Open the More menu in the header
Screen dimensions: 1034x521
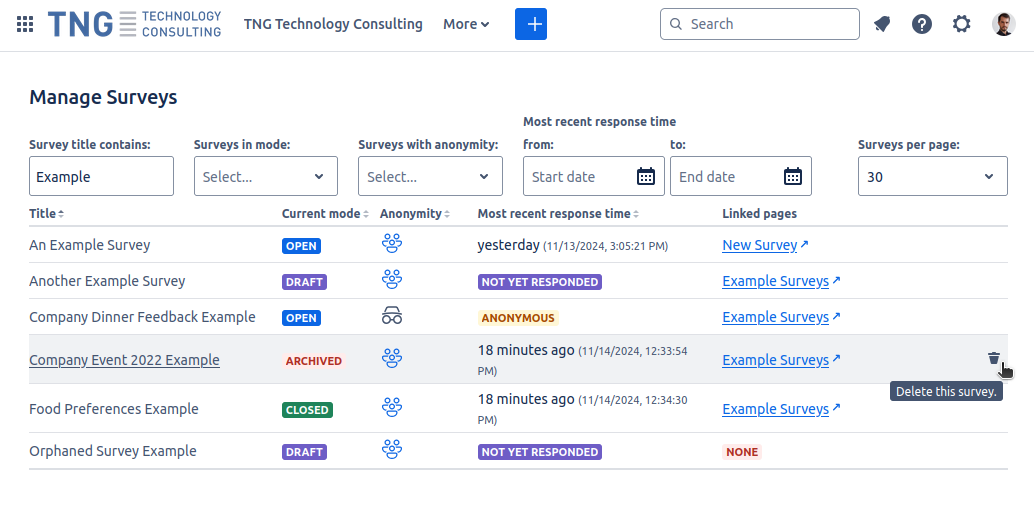coord(466,24)
